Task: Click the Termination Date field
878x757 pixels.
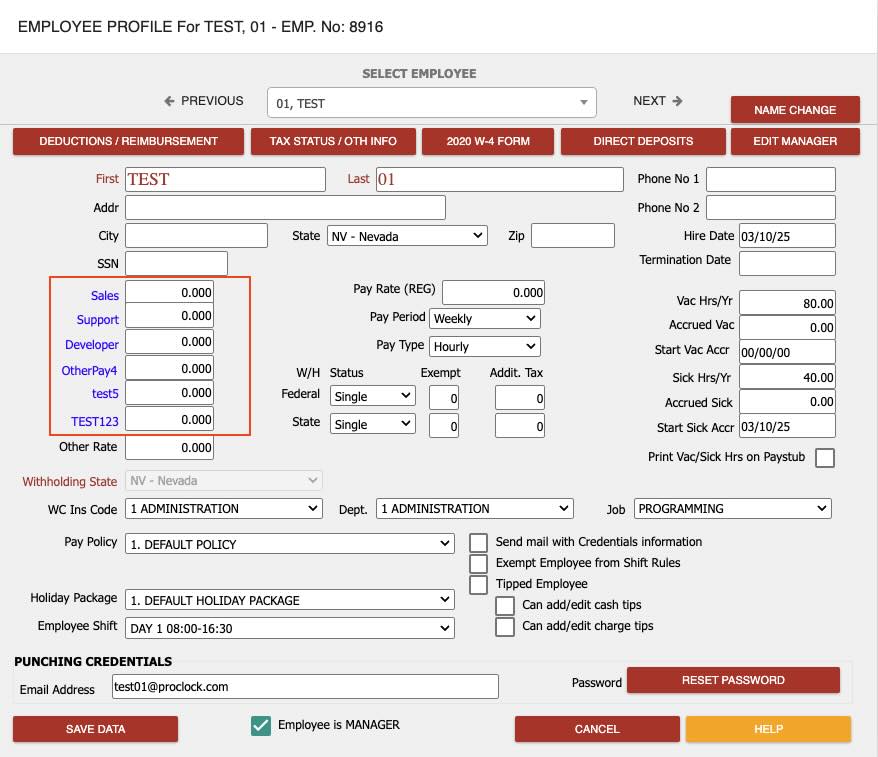Action: [x=787, y=263]
